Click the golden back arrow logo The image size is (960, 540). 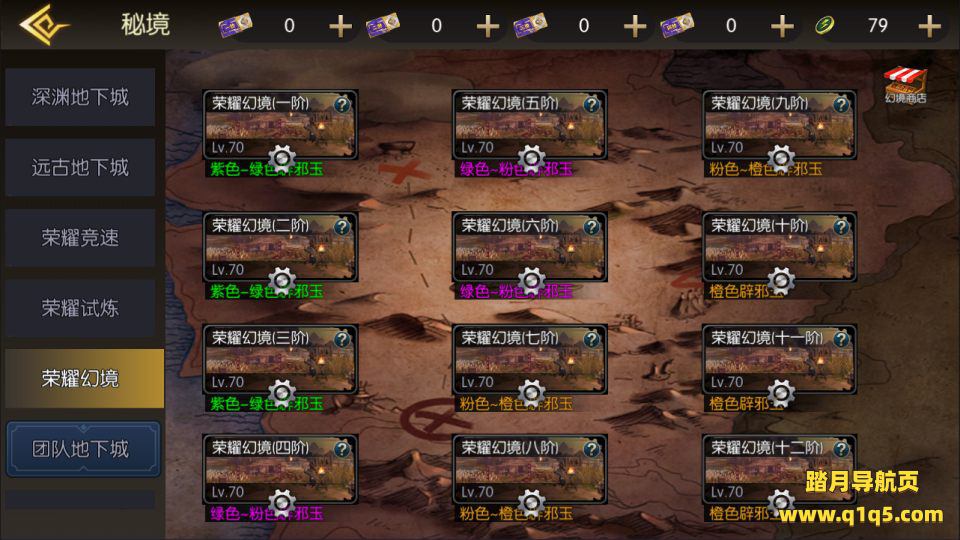pos(44,24)
